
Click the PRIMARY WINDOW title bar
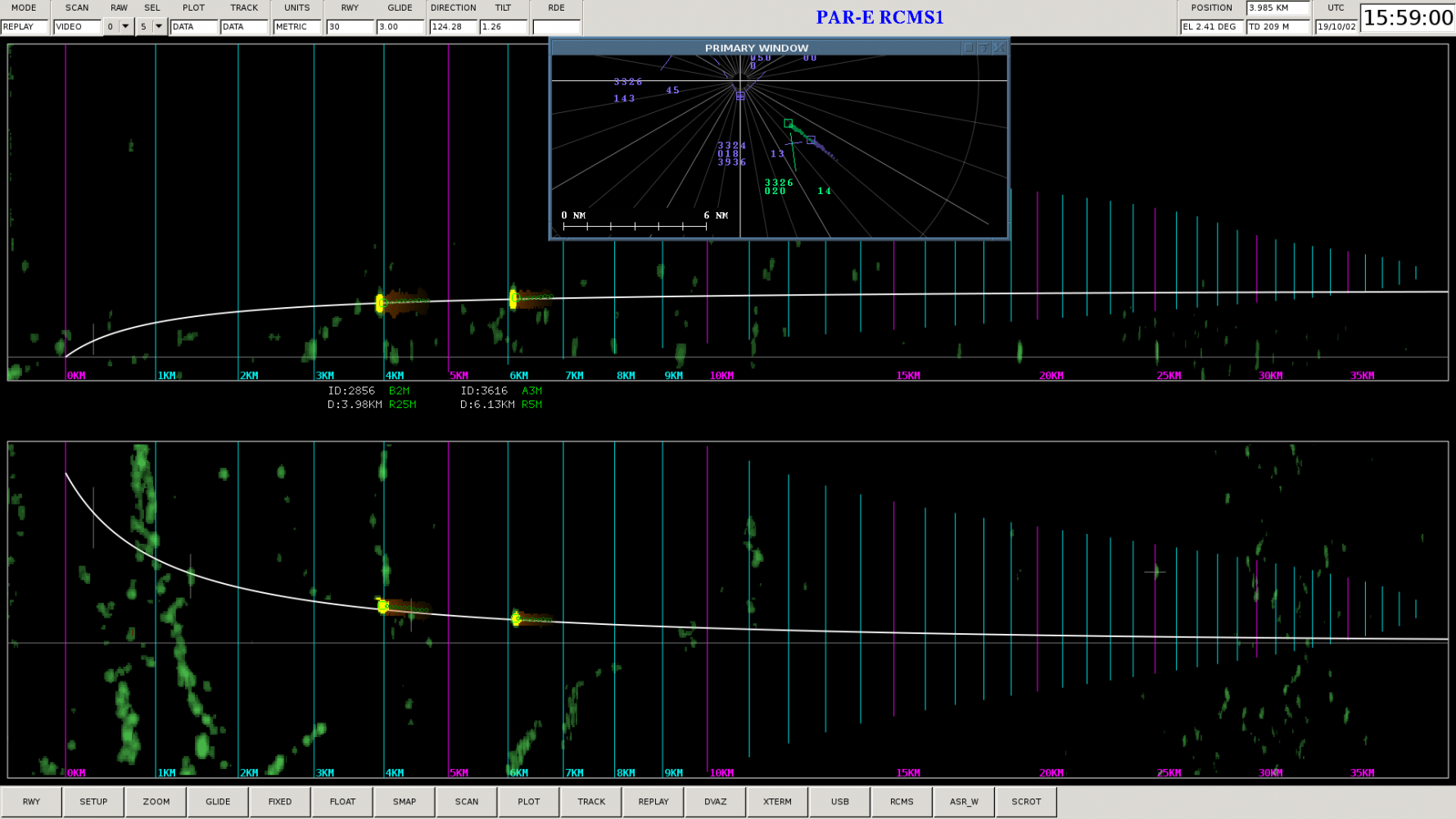(x=756, y=48)
